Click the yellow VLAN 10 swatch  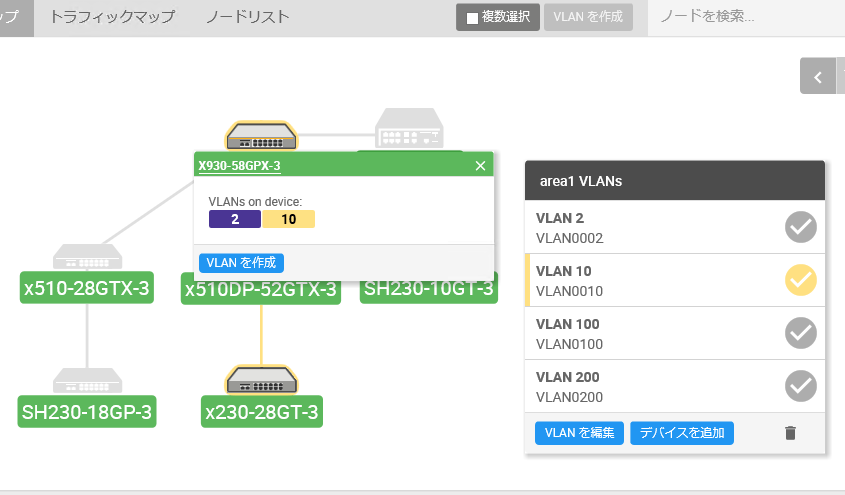click(289, 219)
